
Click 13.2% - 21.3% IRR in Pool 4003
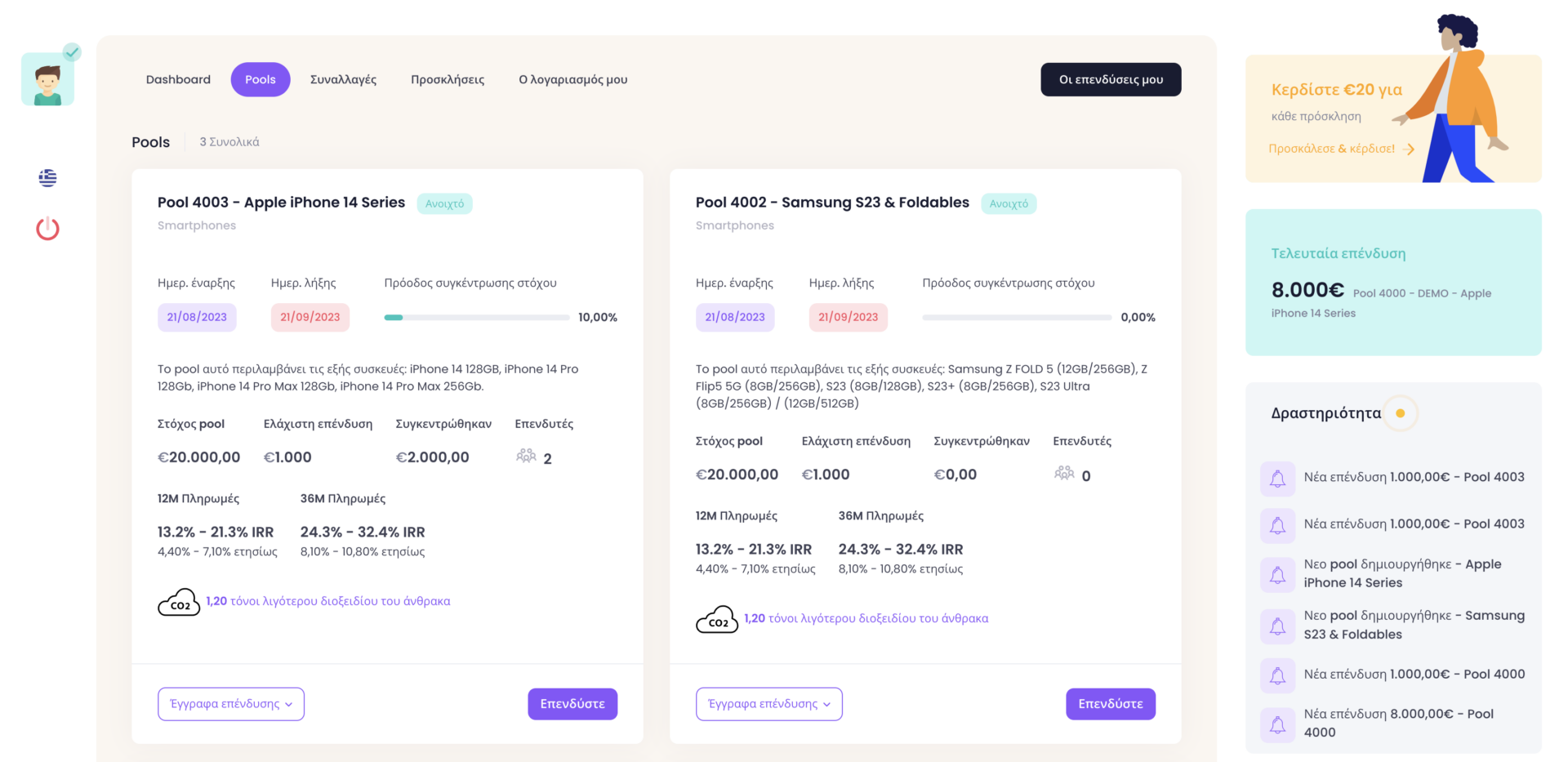[216, 532]
